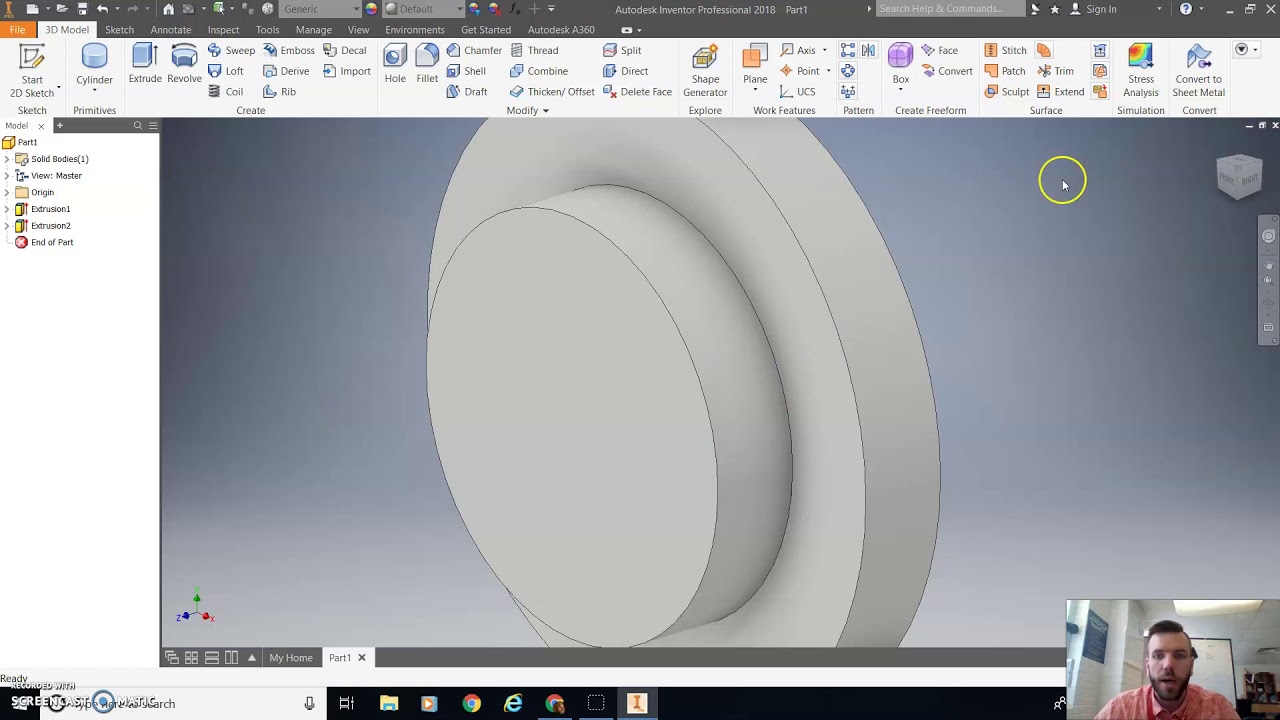Open File Explorer from taskbar
This screenshot has width=1280, height=720.
389,704
